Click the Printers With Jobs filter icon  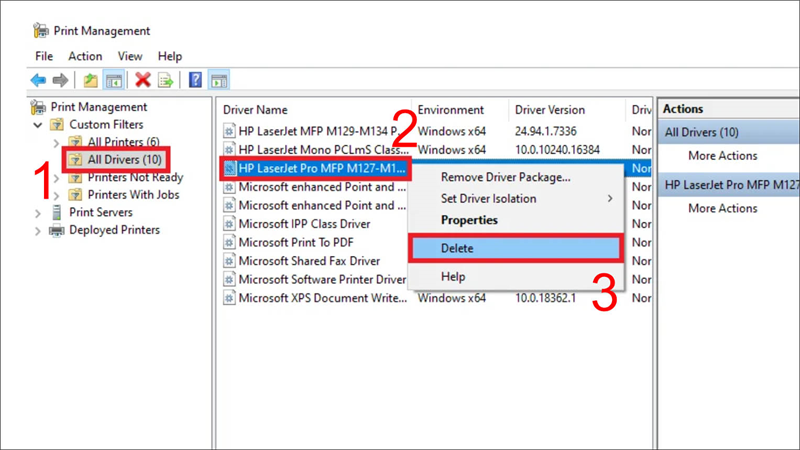pos(76,194)
